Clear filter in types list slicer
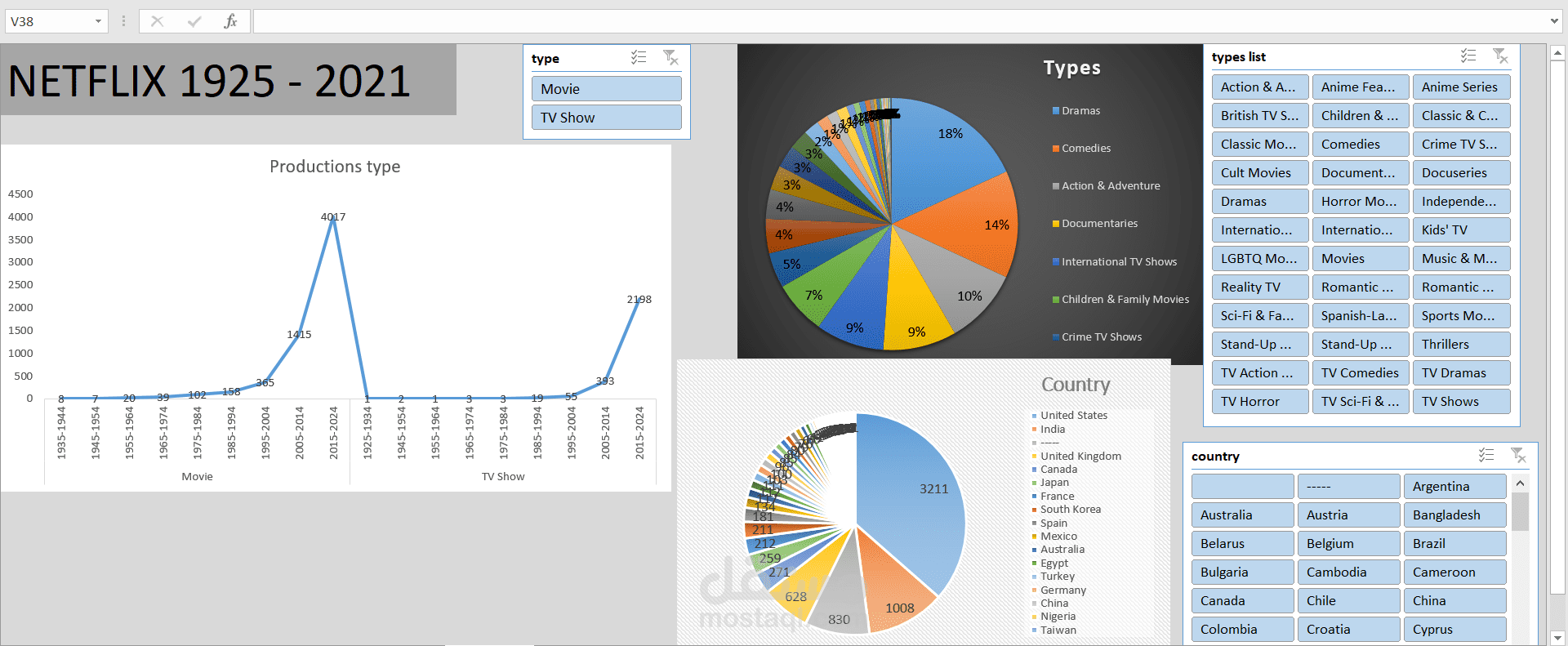 [x=1501, y=56]
